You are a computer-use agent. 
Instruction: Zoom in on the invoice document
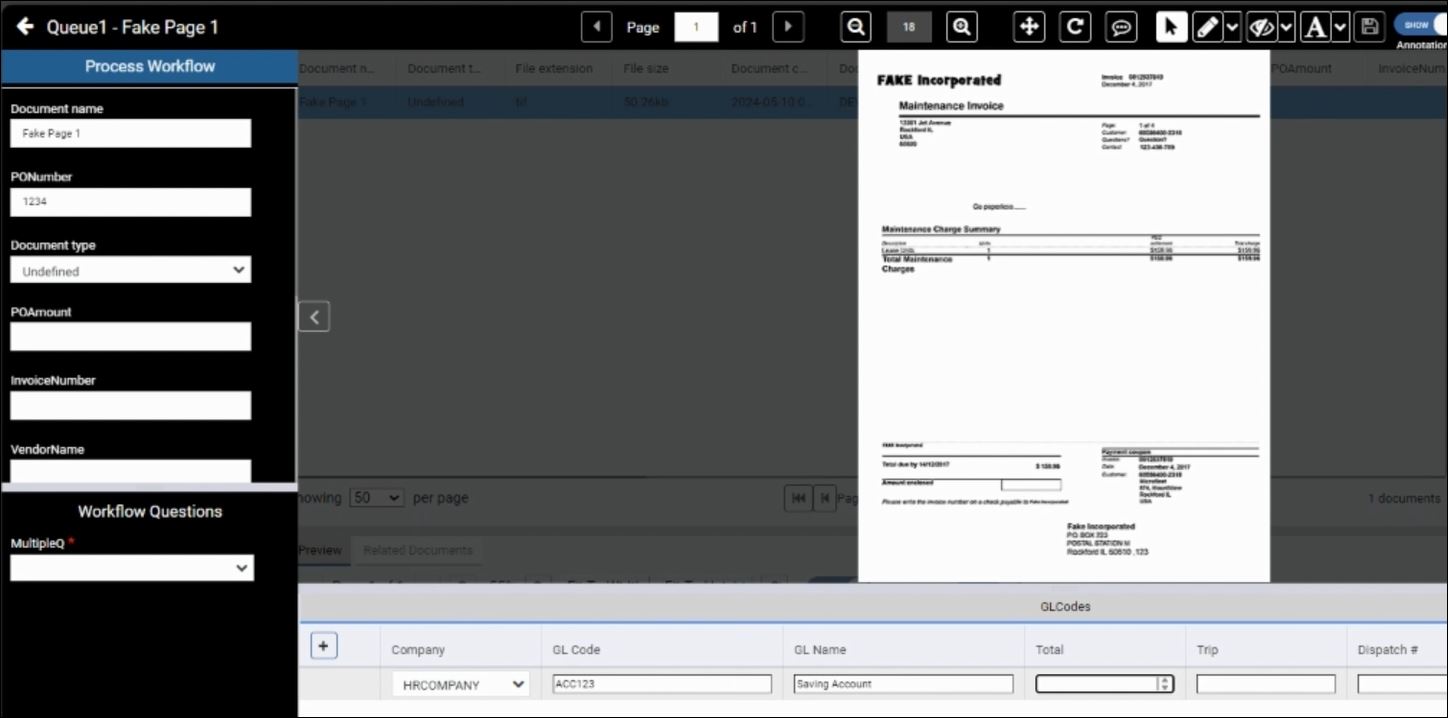962,27
